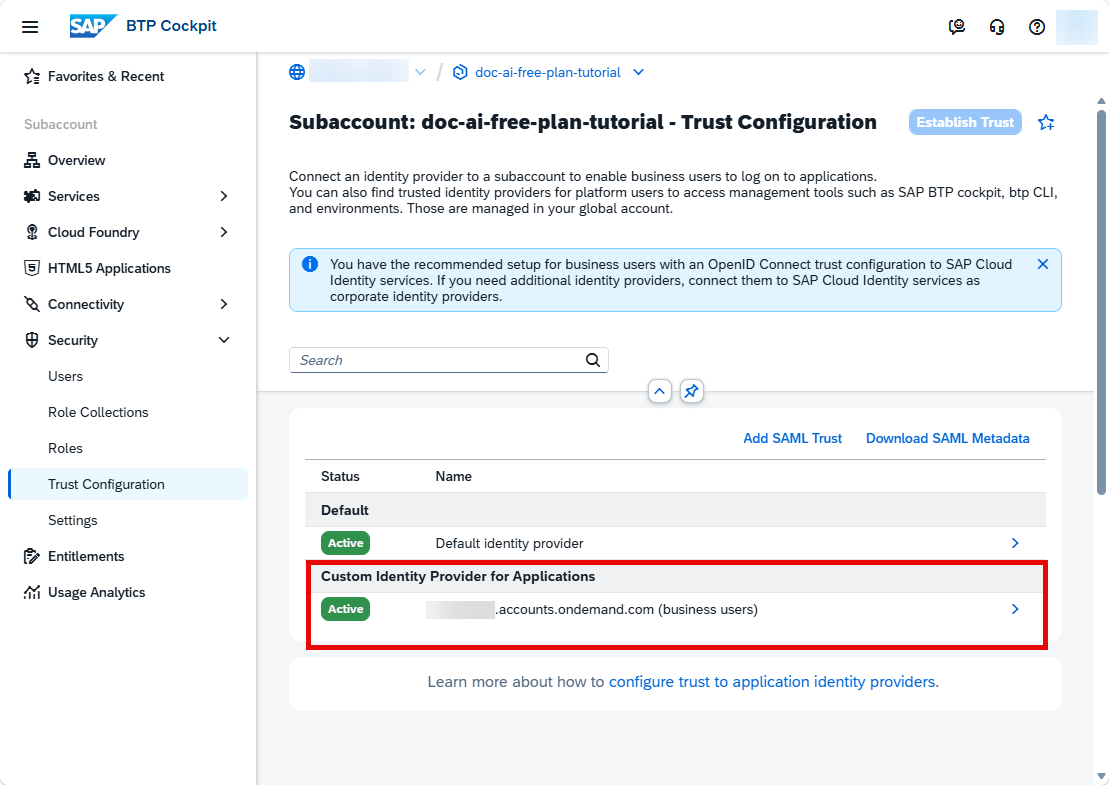The width and height of the screenshot is (1109, 785).
Task: Open the hamburger navigation menu
Action: [x=30, y=27]
